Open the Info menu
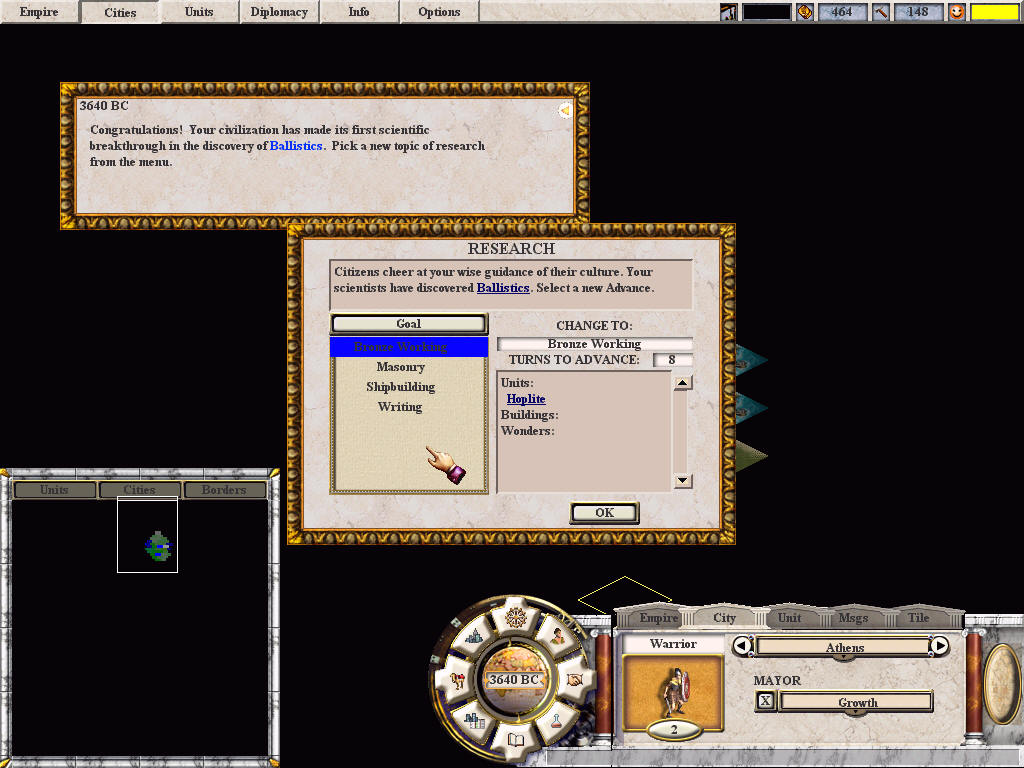This screenshot has width=1024, height=768. 359,12
